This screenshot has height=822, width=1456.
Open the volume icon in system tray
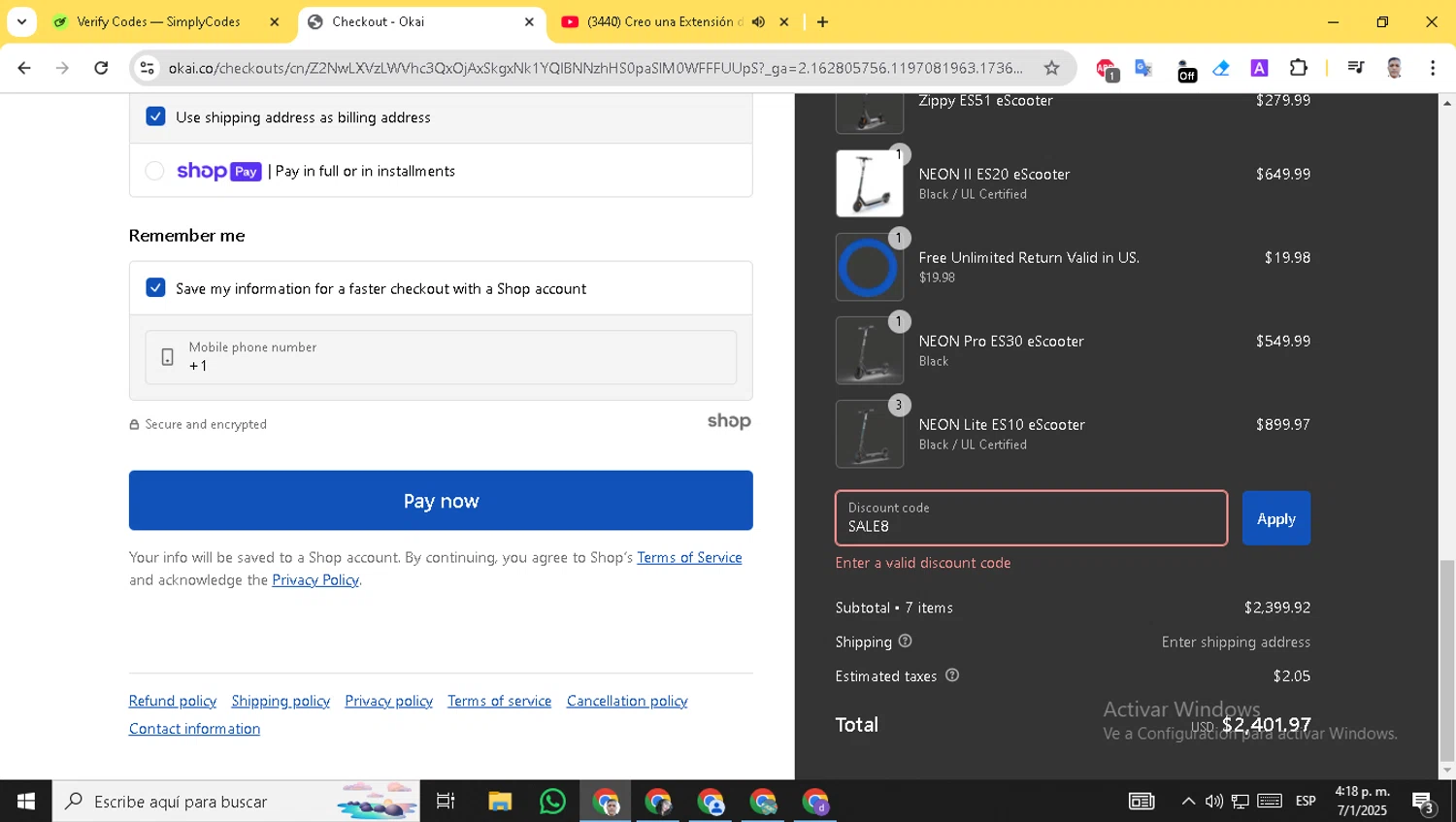1214,802
